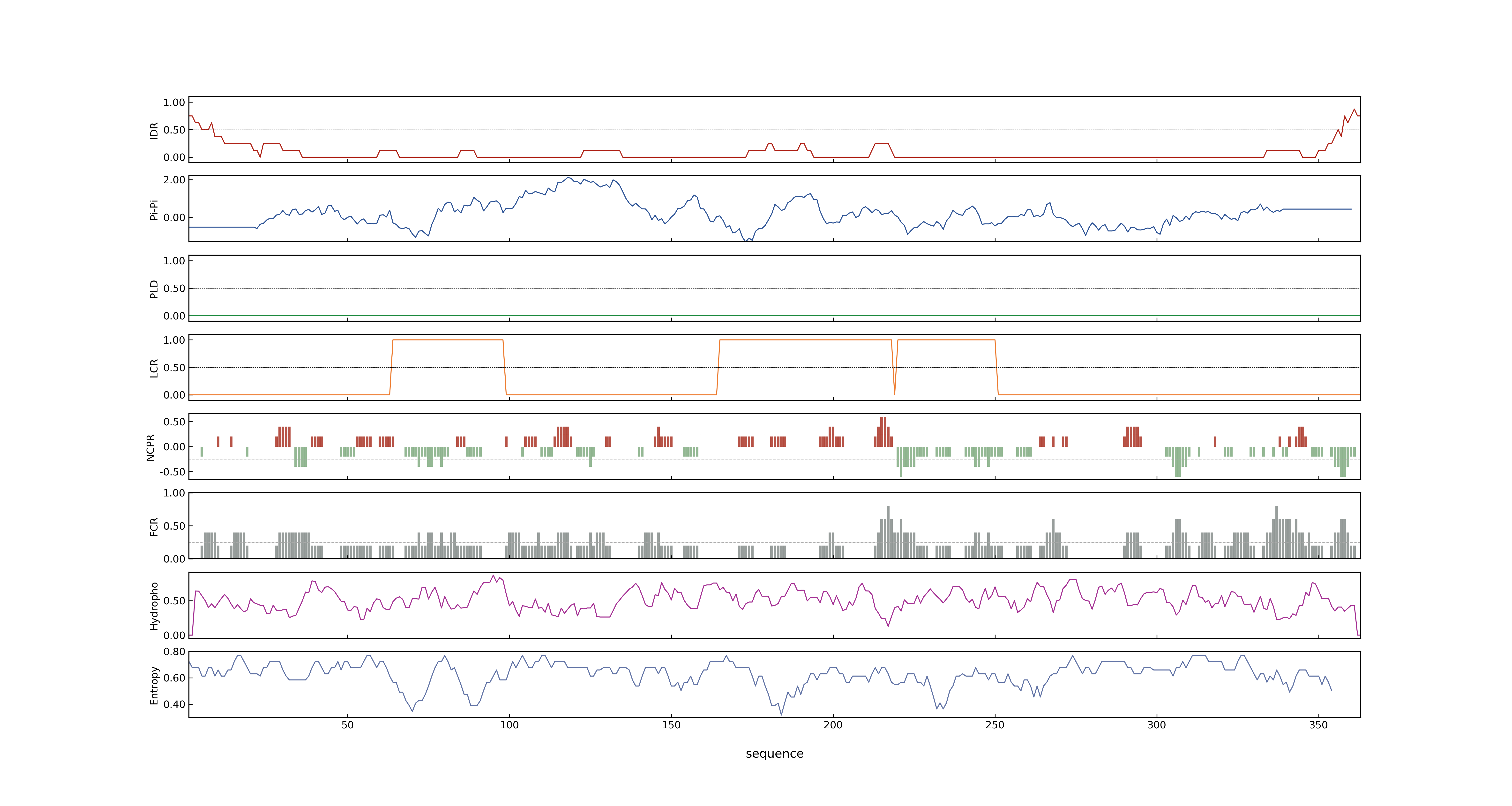Click the IDR y-axis label
1512x806 pixels.
[x=154, y=130]
